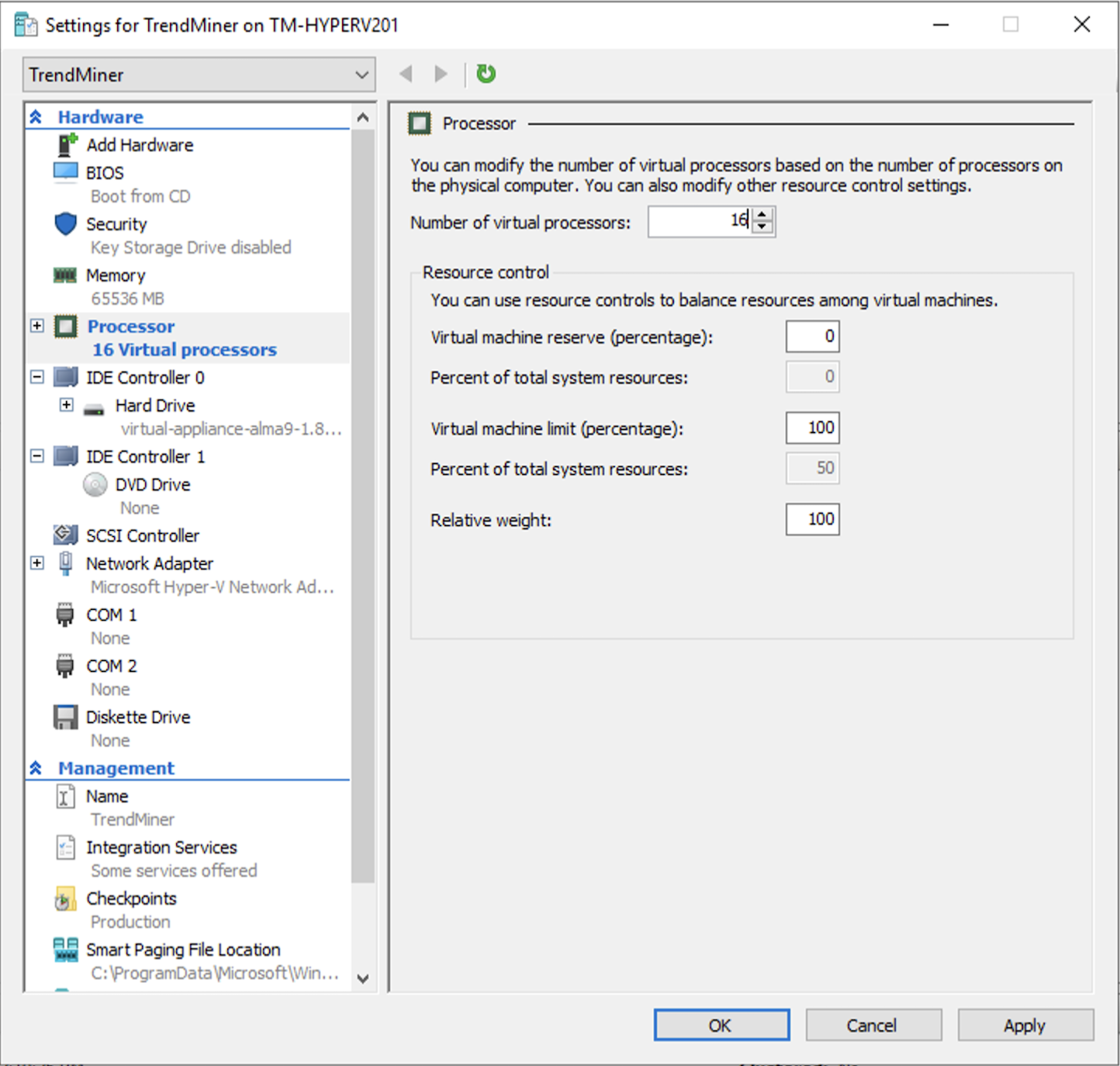
Task: Click the Security shield icon
Action: (66, 223)
